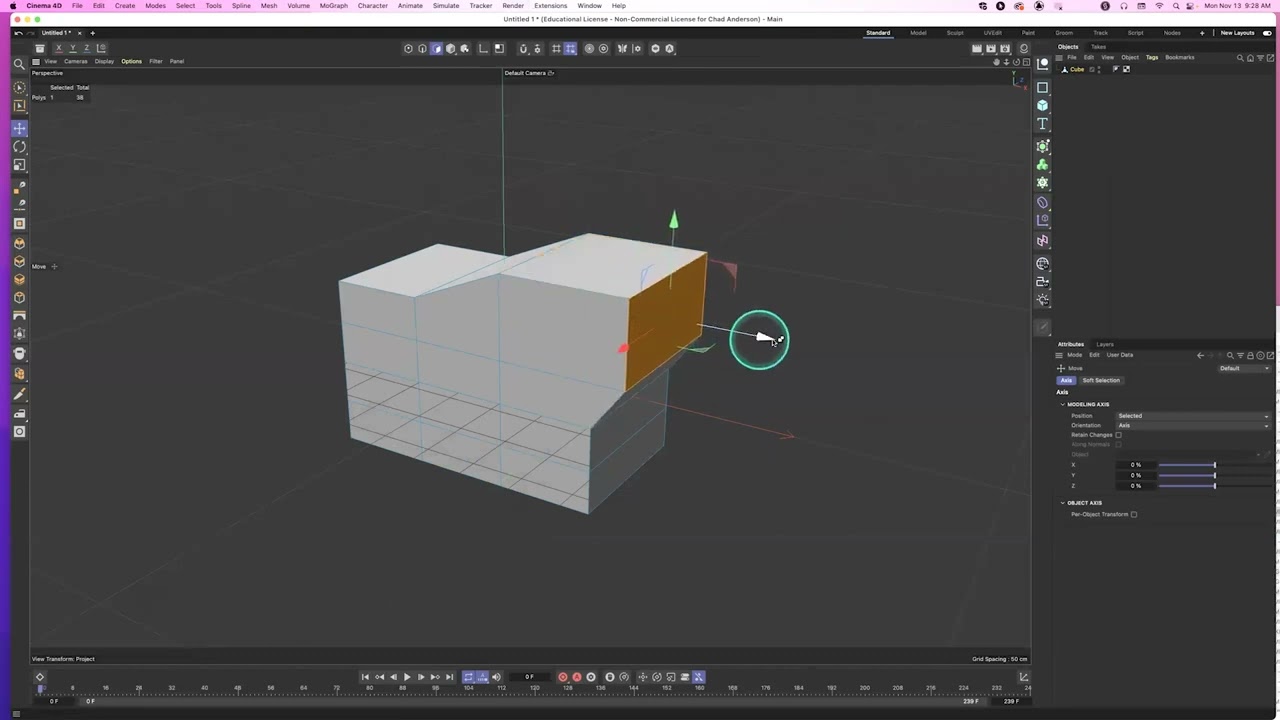1280x720 pixels.
Task: Open the viewport Filter menu
Action: pyautogui.click(x=156, y=61)
